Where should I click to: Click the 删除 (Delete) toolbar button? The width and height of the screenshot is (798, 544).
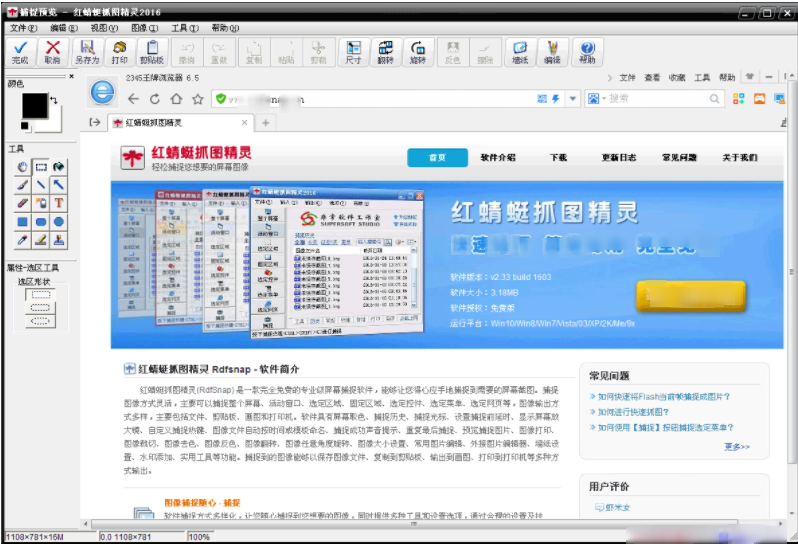[485, 52]
